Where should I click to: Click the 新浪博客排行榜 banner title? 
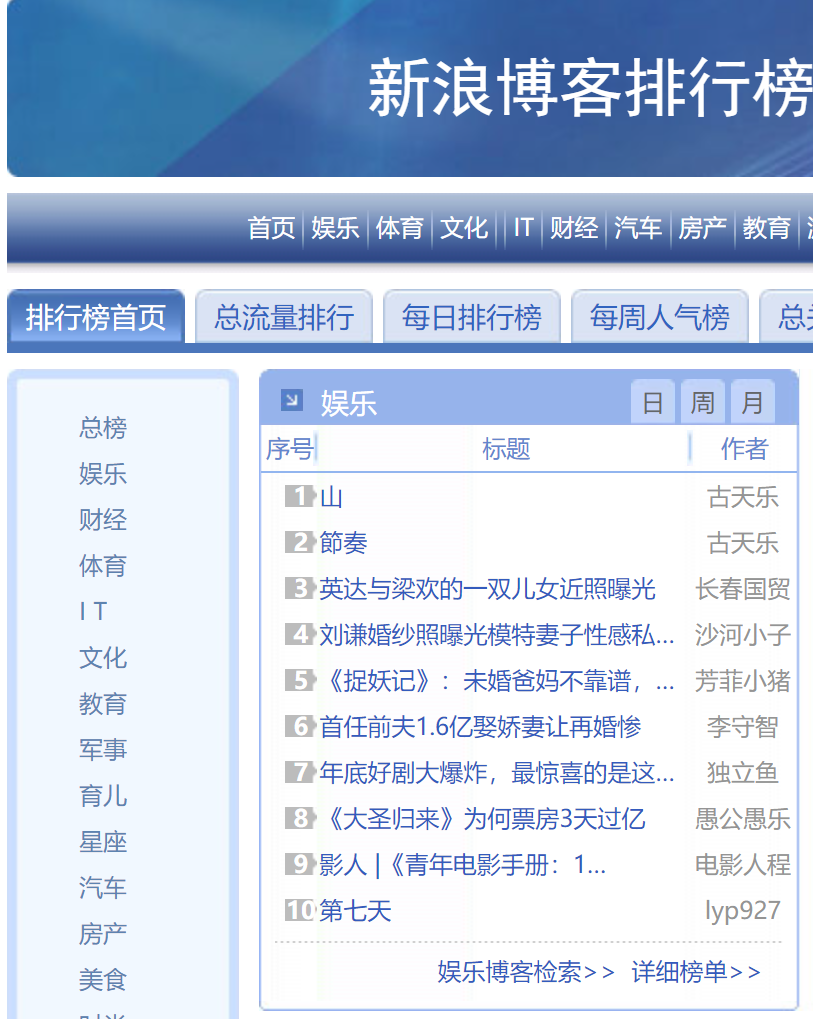590,88
